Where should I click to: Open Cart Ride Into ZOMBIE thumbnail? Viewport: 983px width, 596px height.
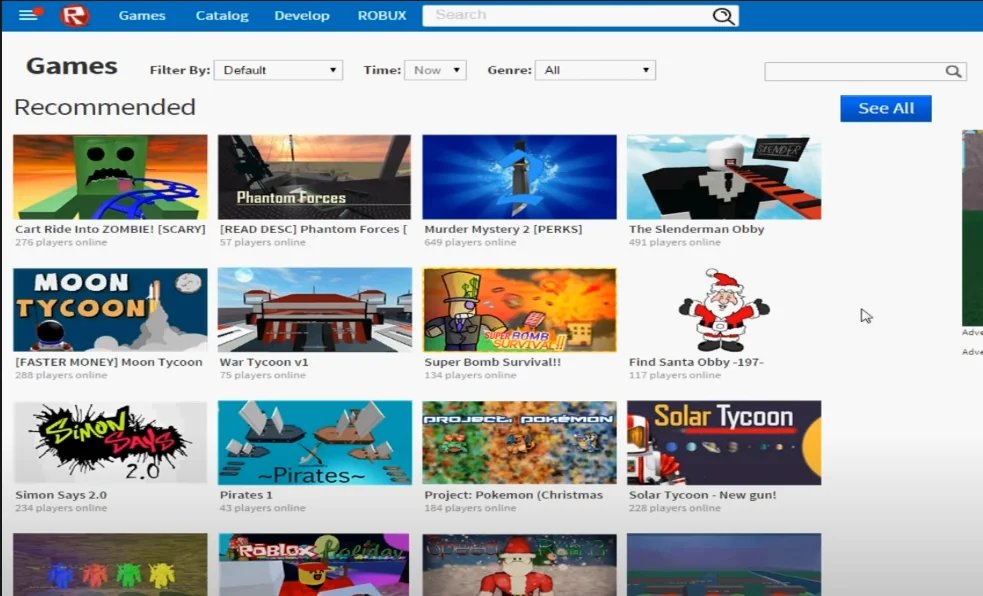point(110,177)
